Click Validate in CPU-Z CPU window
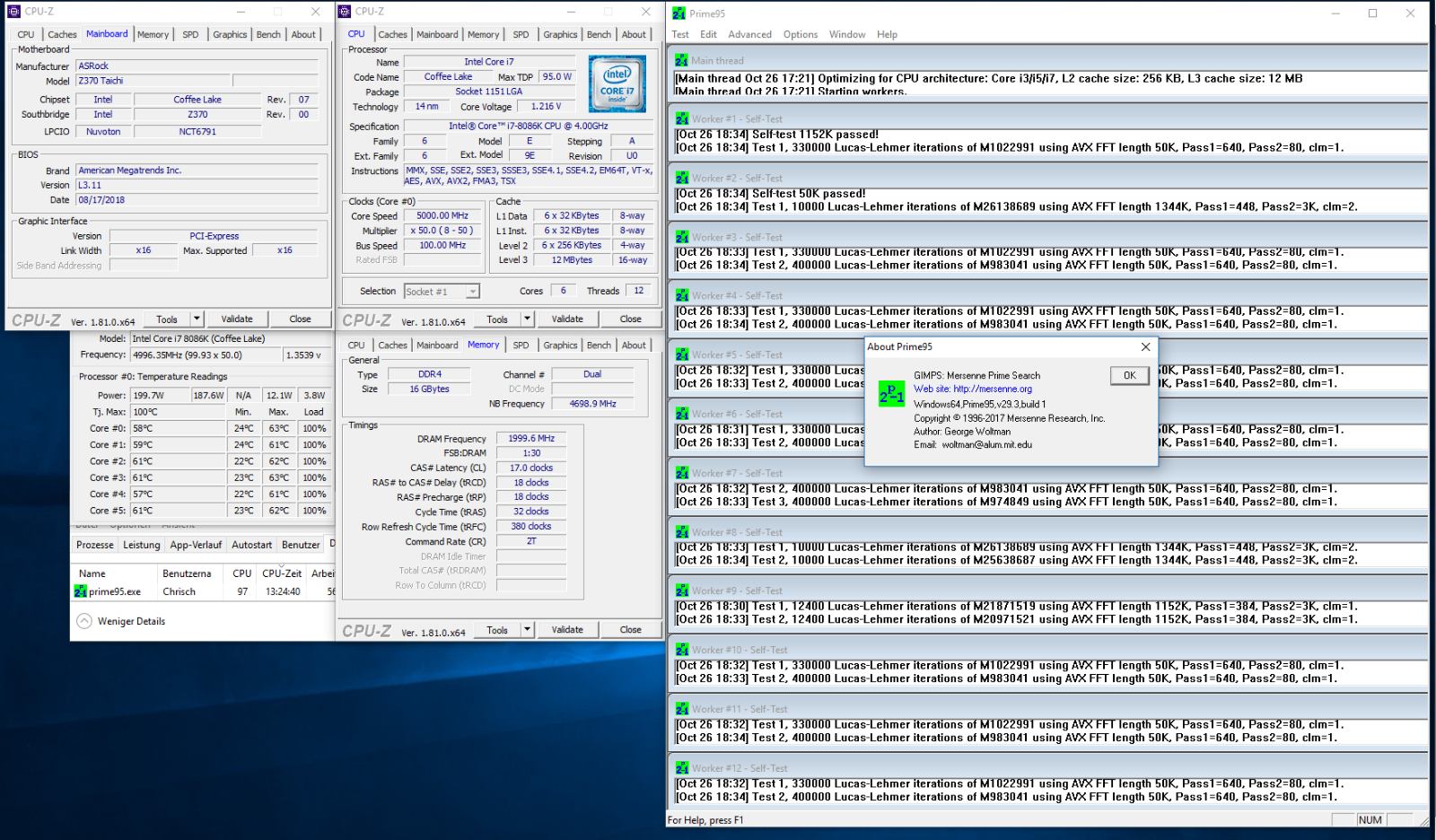Screen dimensions: 1436x840 567,319
